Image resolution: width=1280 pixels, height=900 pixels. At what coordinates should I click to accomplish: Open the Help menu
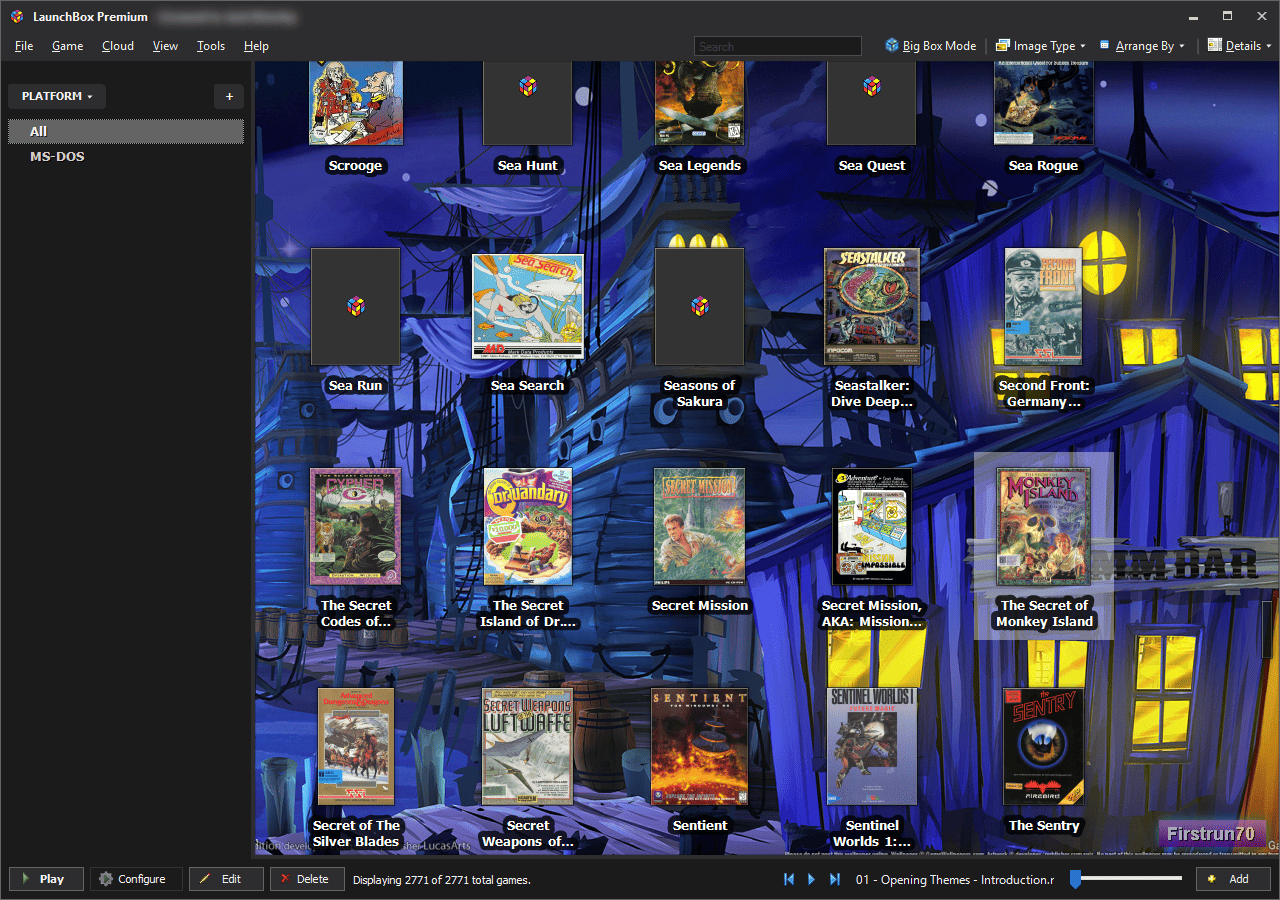click(256, 46)
